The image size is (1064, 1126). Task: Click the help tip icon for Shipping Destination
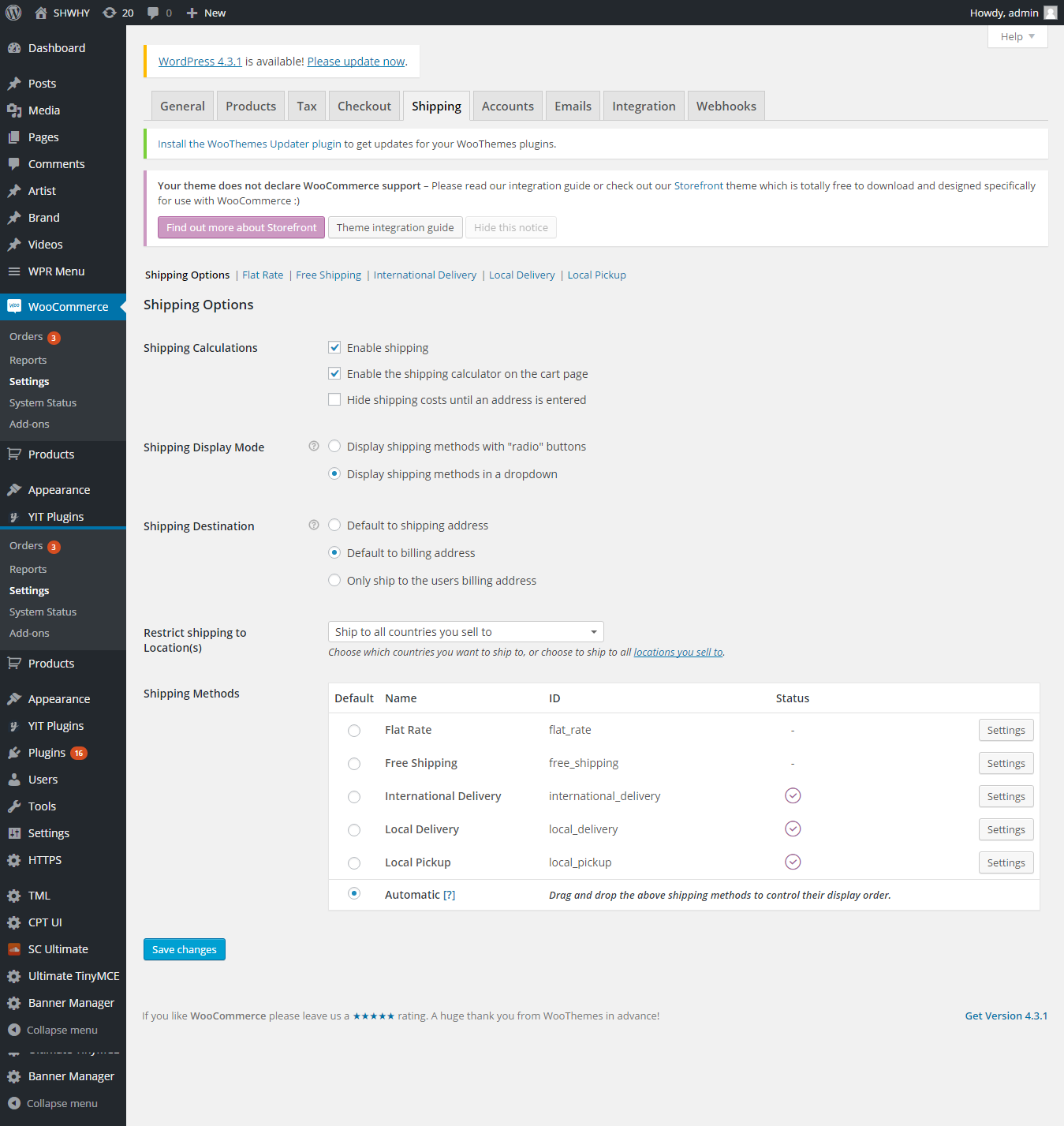[314, 525]
